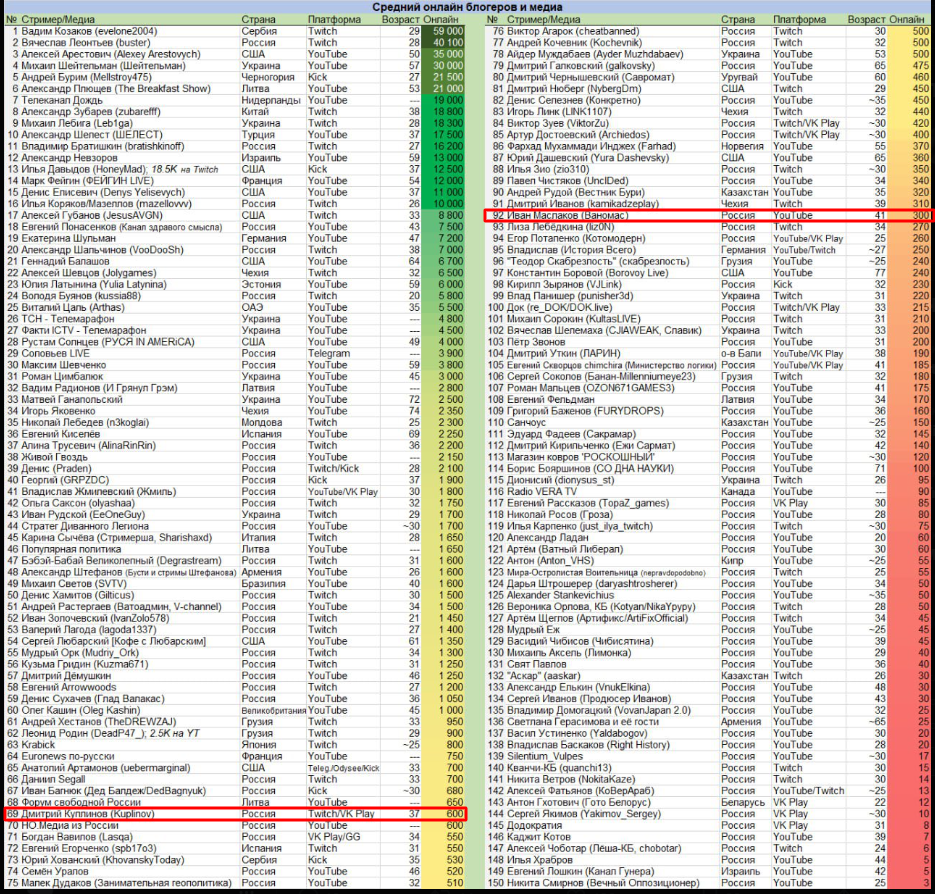This screenshot has width=935, height=894.
Task: Click the "Телеканал Дождь" row name
Action: (x=62, y=100)
